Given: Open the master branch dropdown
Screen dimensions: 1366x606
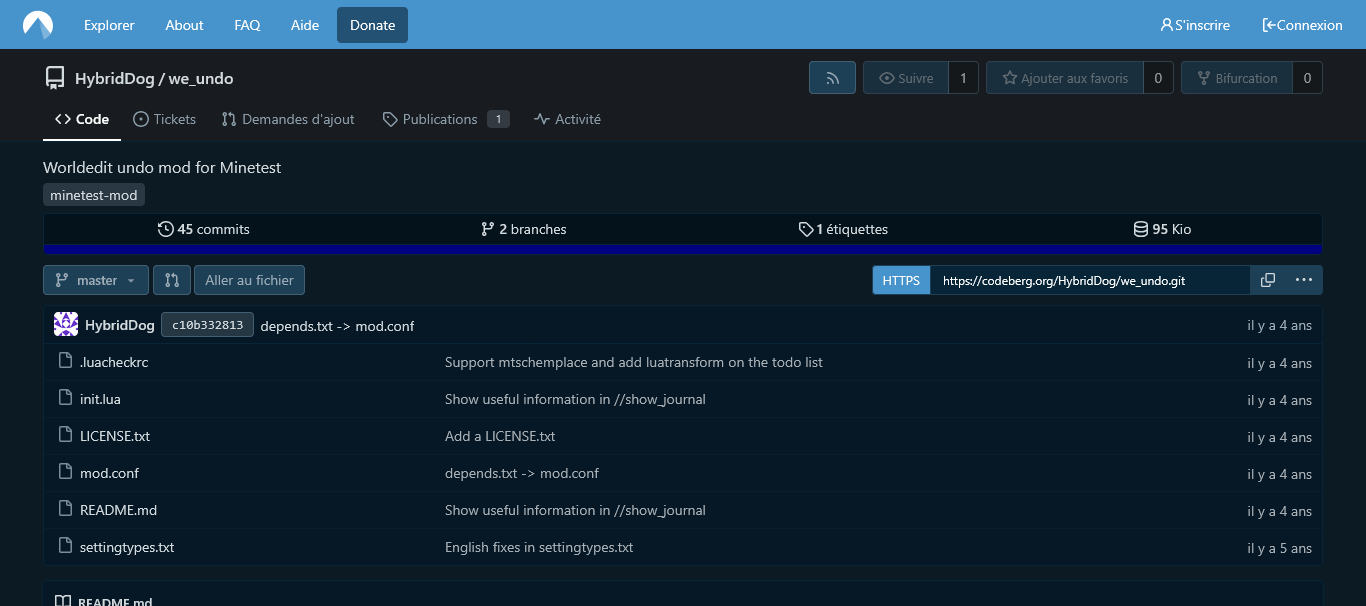Looking at the screenshot, I should 96,280.
